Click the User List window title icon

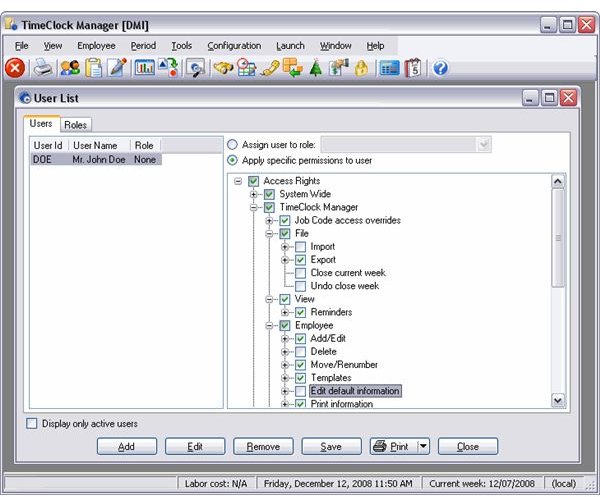pyautogui.click(x=25, y=98)
